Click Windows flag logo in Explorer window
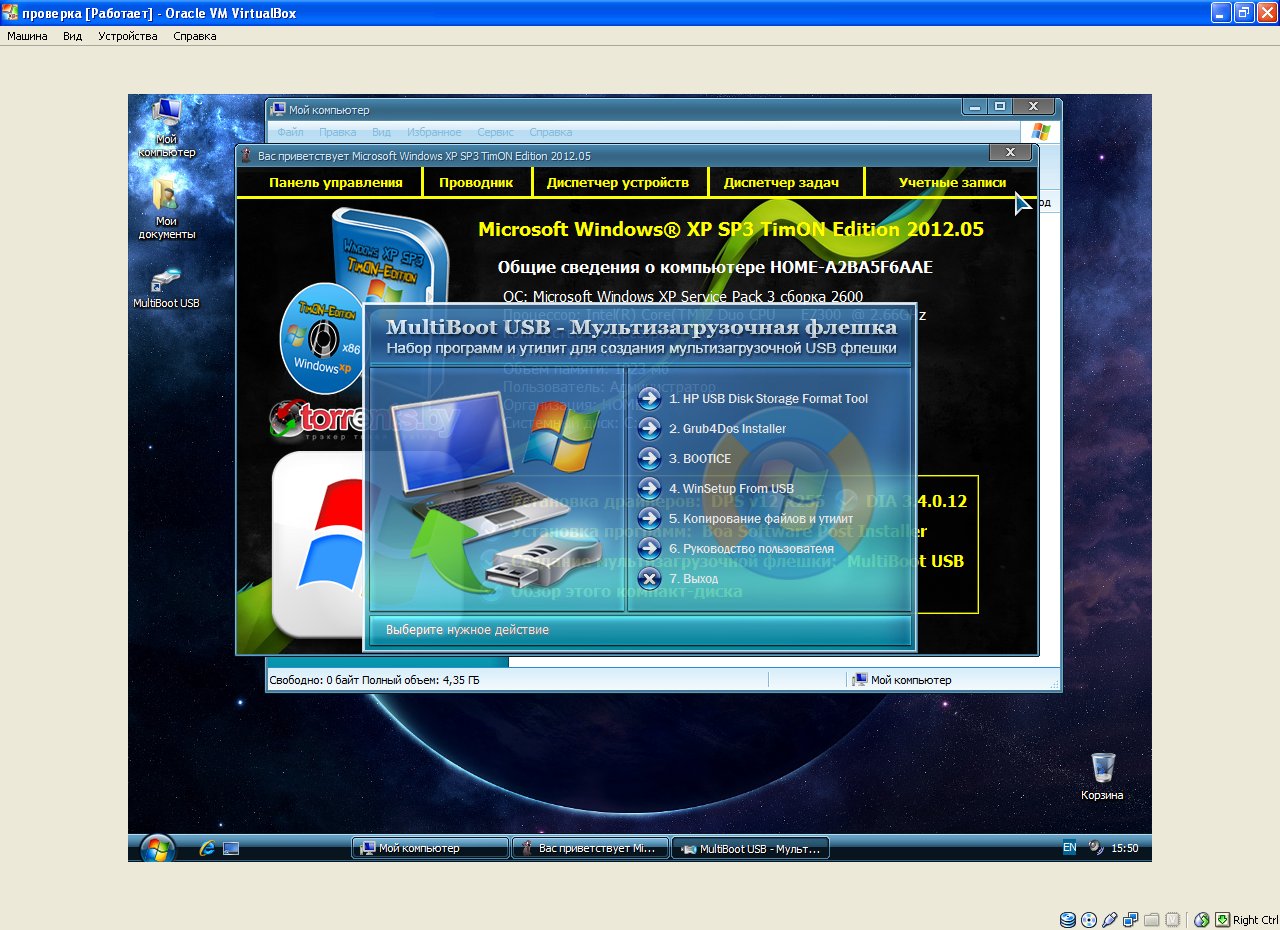 tap(1040, 132)
